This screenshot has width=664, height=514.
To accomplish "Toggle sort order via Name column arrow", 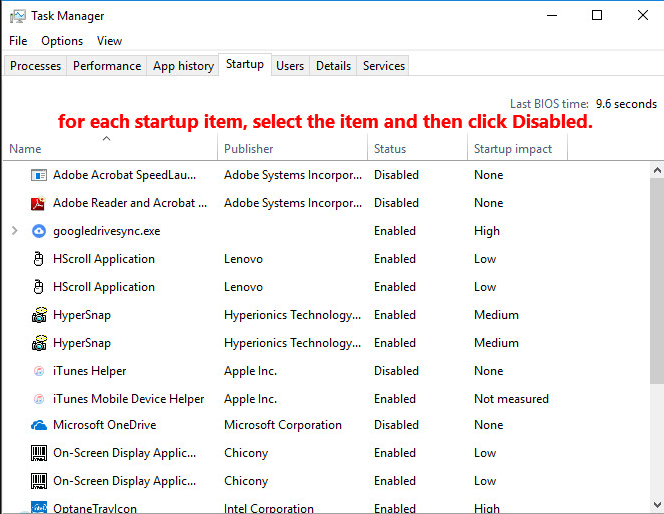I will coord(107,138).
